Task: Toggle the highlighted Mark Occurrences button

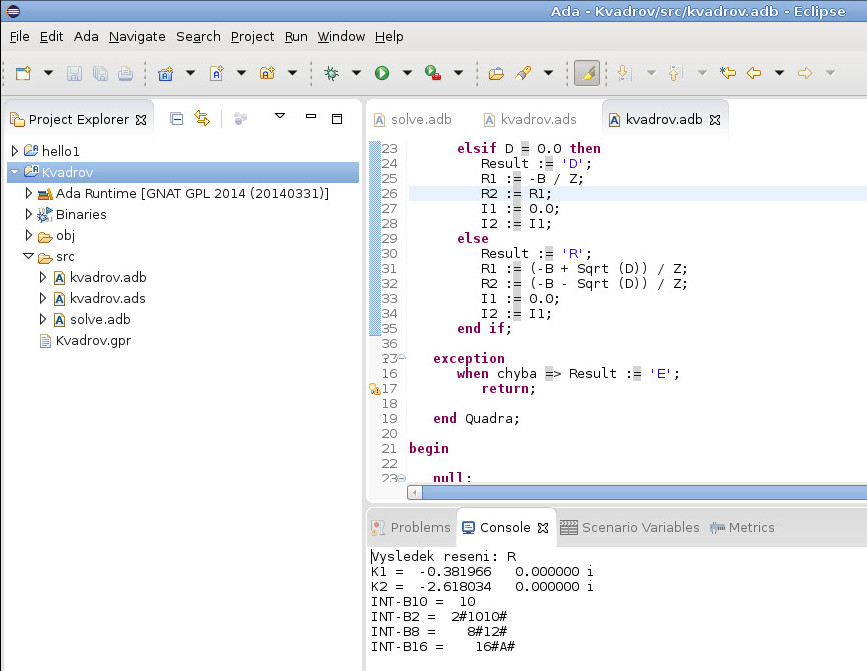Action: [587, 73]
